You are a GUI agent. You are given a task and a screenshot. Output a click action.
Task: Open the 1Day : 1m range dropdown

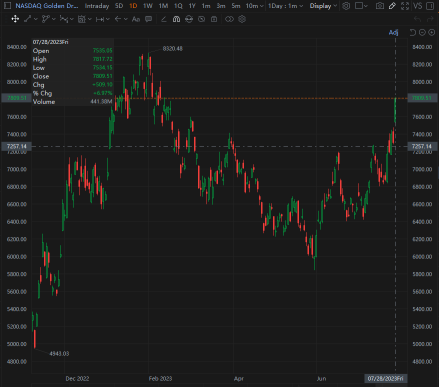(x=285, y=6)
